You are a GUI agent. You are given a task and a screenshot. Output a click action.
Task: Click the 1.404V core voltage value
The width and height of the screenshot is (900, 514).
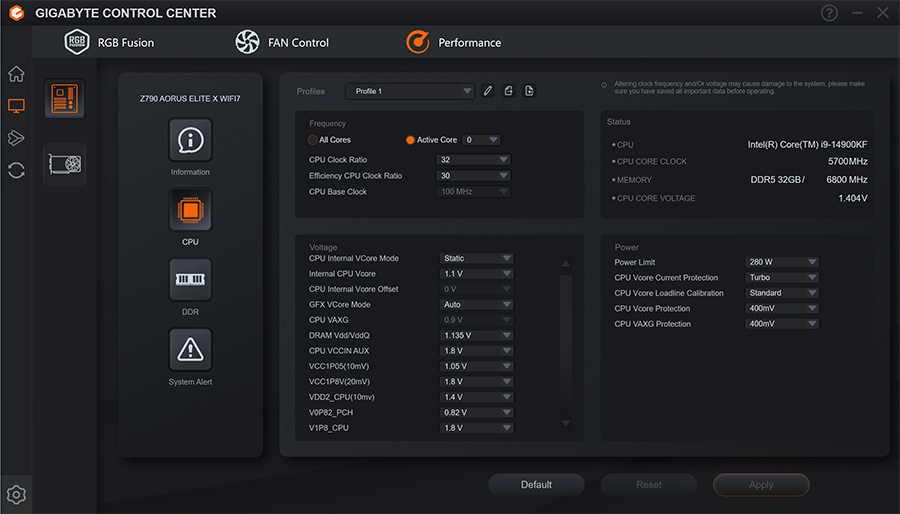pyautogui.click(x=852, y=198)
